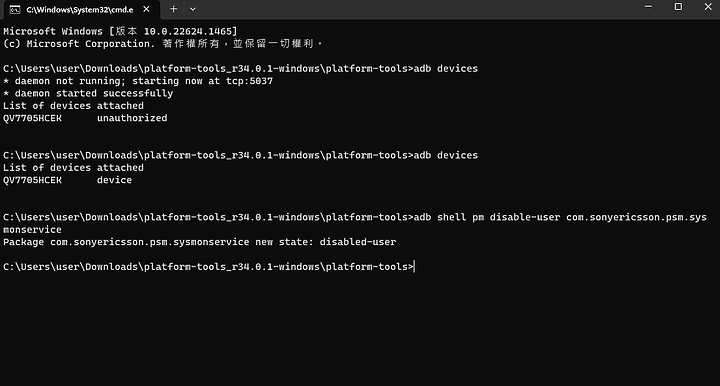Click the first QV7705HCEK serial number
720x386 pixels.
(32, 118)
